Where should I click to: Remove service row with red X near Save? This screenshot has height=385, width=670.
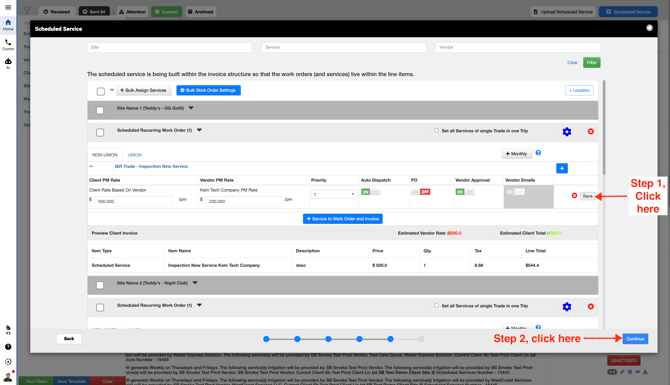tap(574, 195)
